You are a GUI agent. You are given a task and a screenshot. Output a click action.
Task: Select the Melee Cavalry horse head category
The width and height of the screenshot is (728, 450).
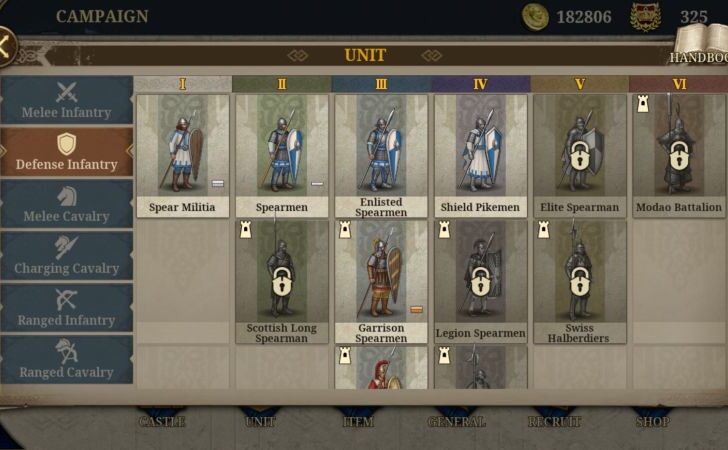click(x=66, y=204)
